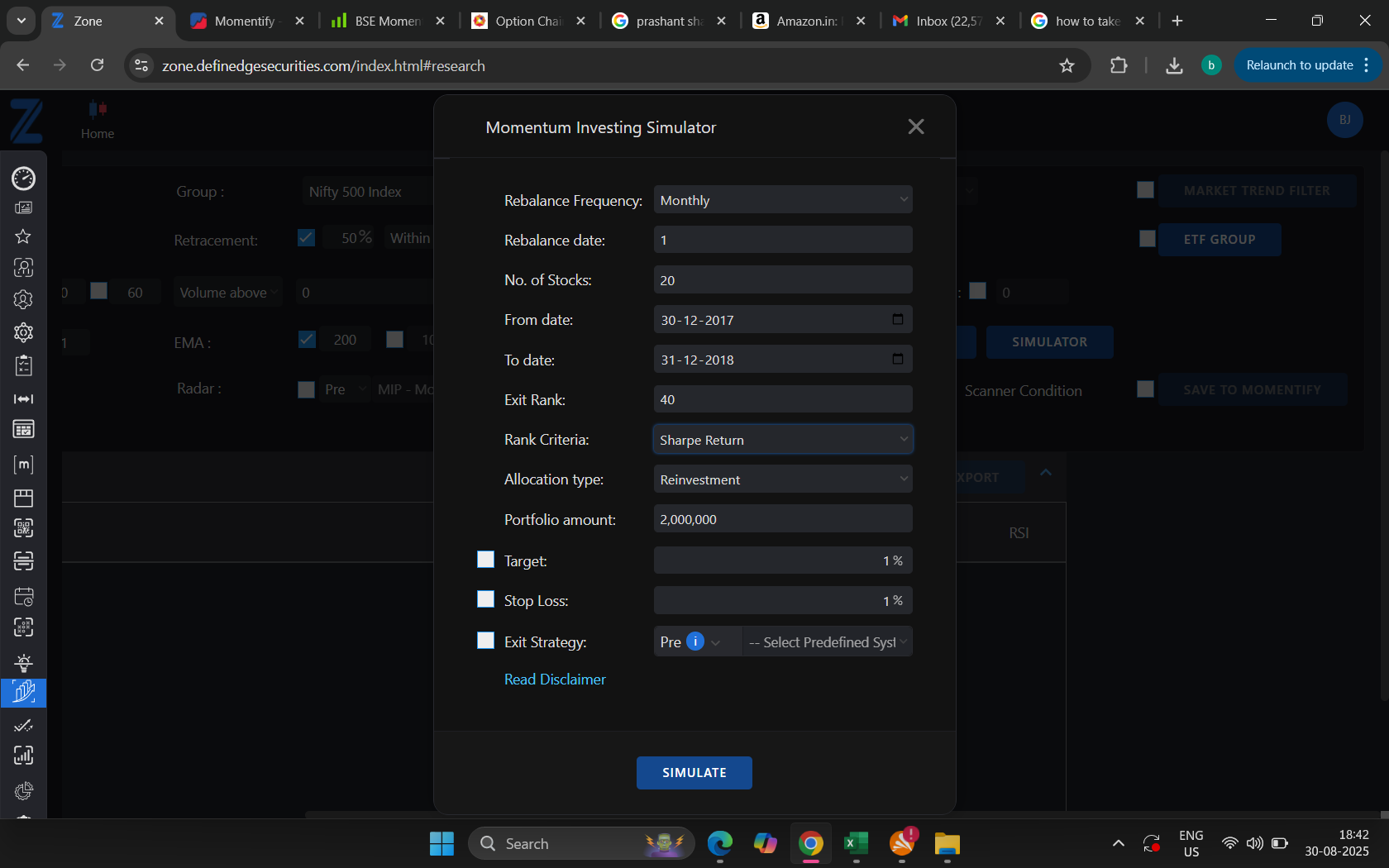Reload the page in Chrome

point(97,65)
